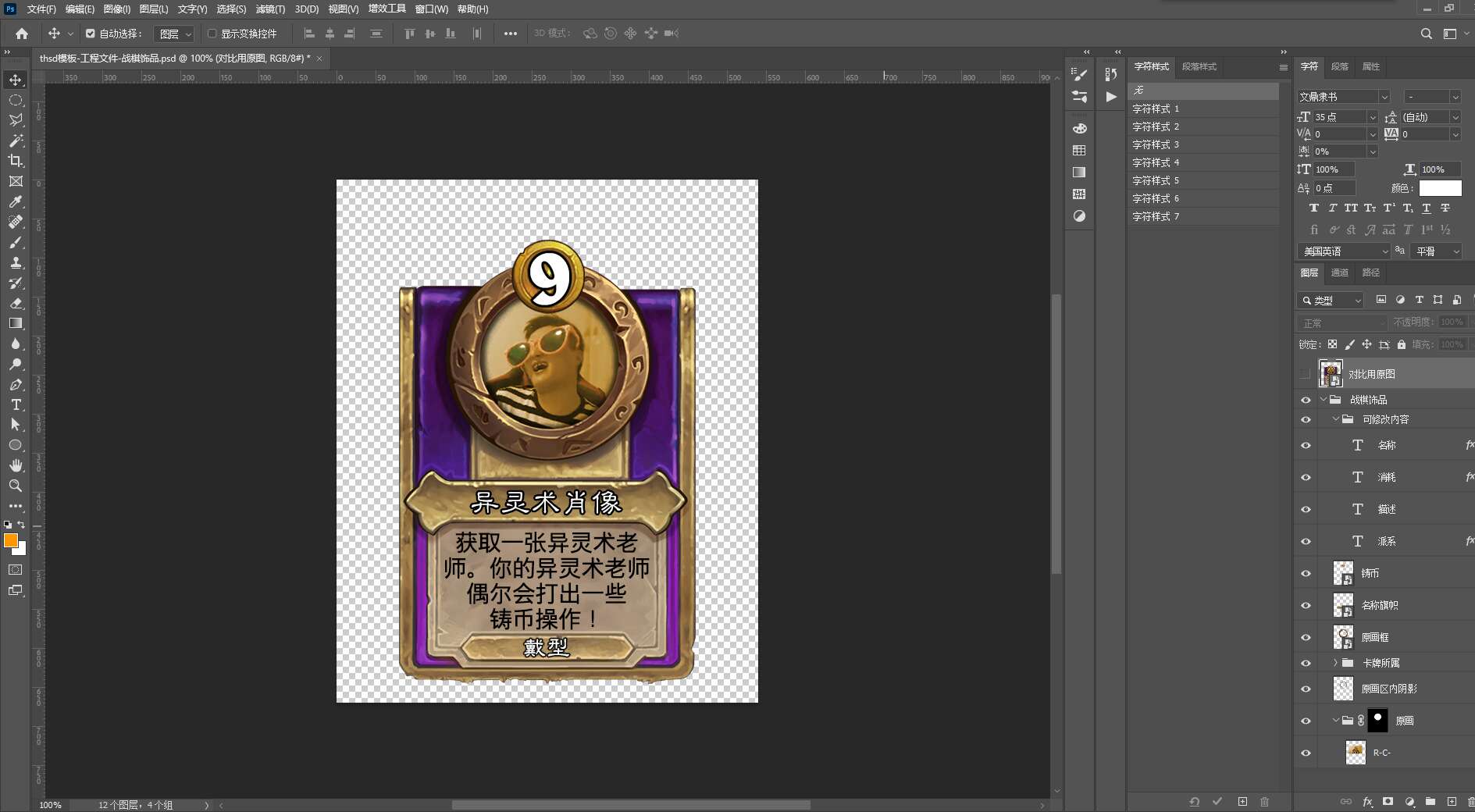The height and width of the screenshot is (812, 1475).
Task: Select the Frame tool
Action: 16,181
